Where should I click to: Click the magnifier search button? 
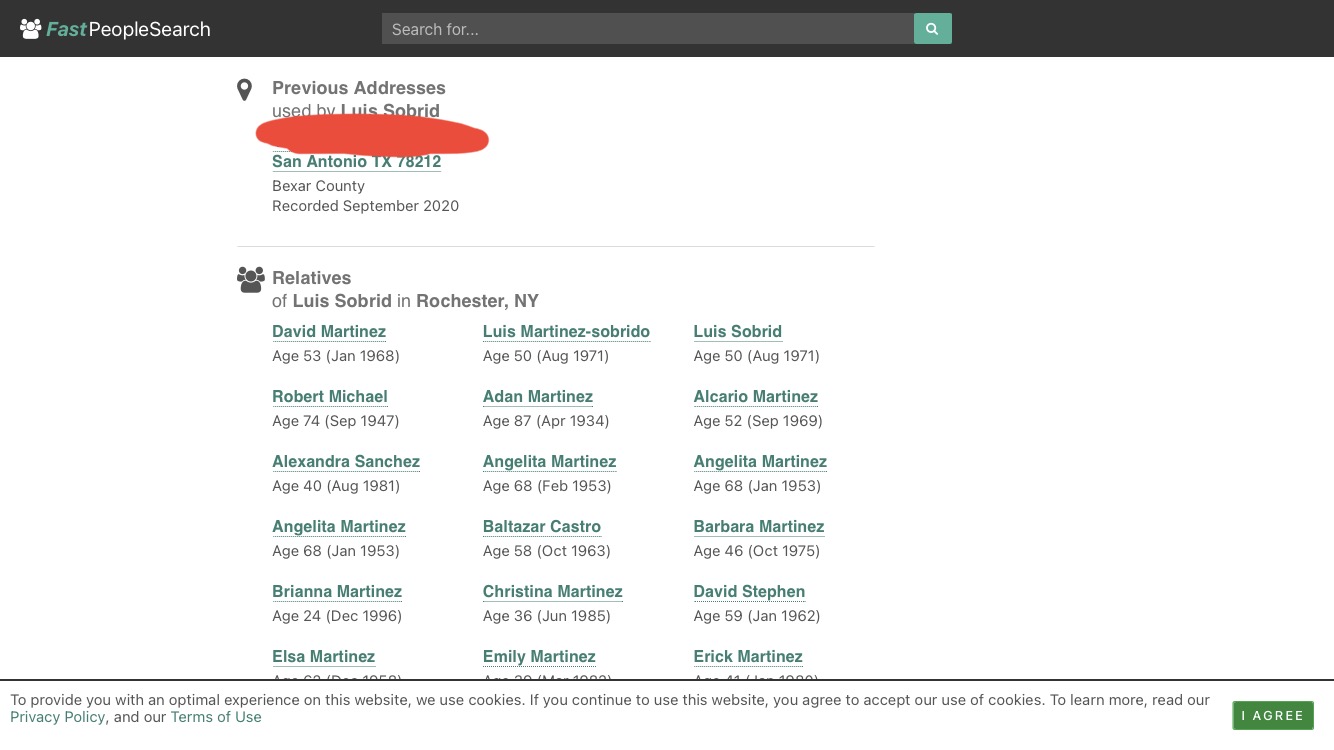(932, 29)
